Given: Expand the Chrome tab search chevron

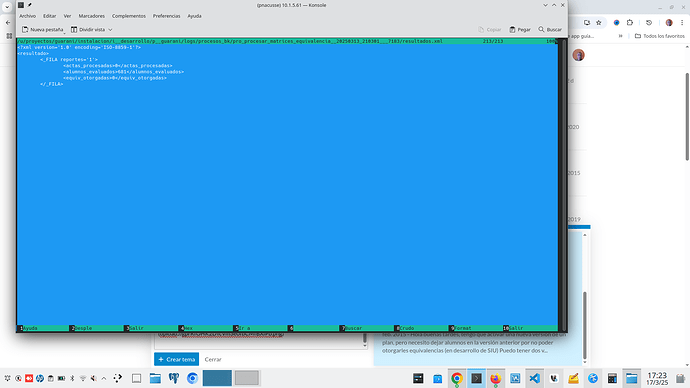Looking at the screenshot, I should (x=7, y=7).
